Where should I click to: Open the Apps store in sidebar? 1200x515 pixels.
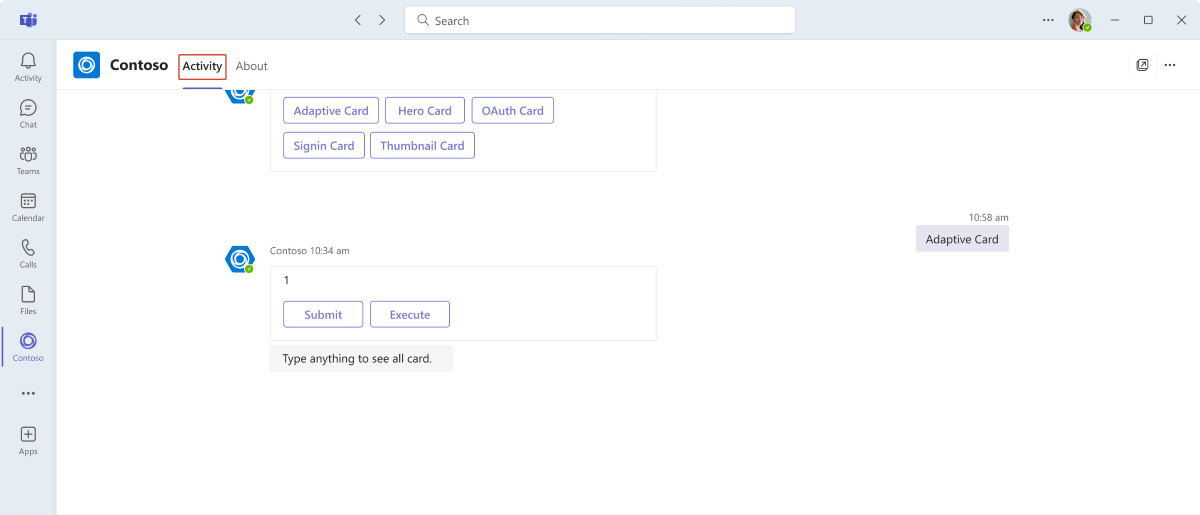coord(28,440)
